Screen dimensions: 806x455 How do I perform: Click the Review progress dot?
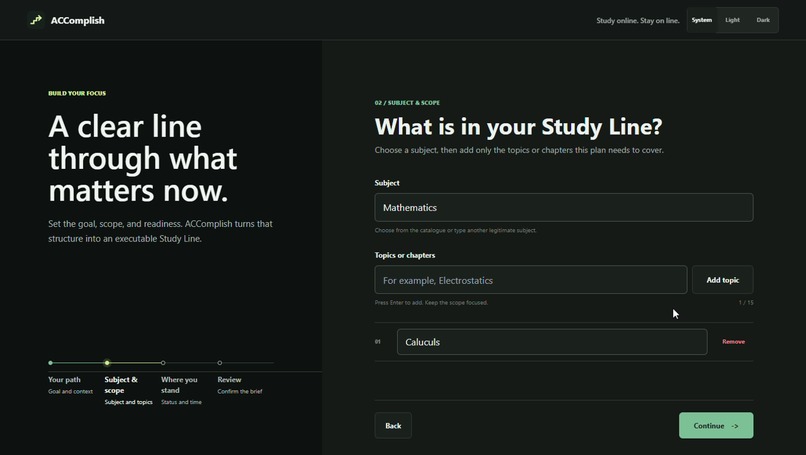(219, 363)
